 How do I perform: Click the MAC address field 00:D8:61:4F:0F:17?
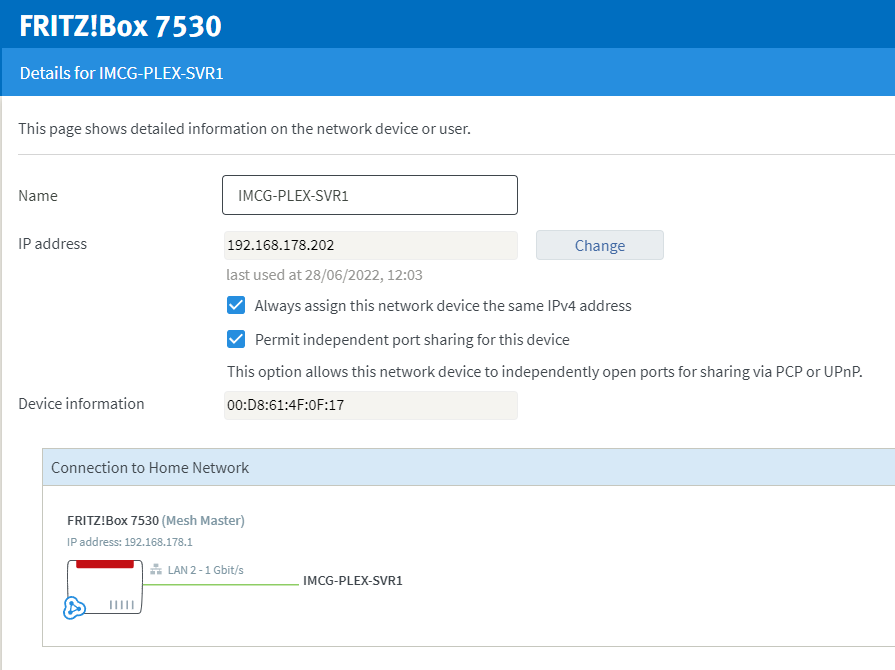(370, 405)
